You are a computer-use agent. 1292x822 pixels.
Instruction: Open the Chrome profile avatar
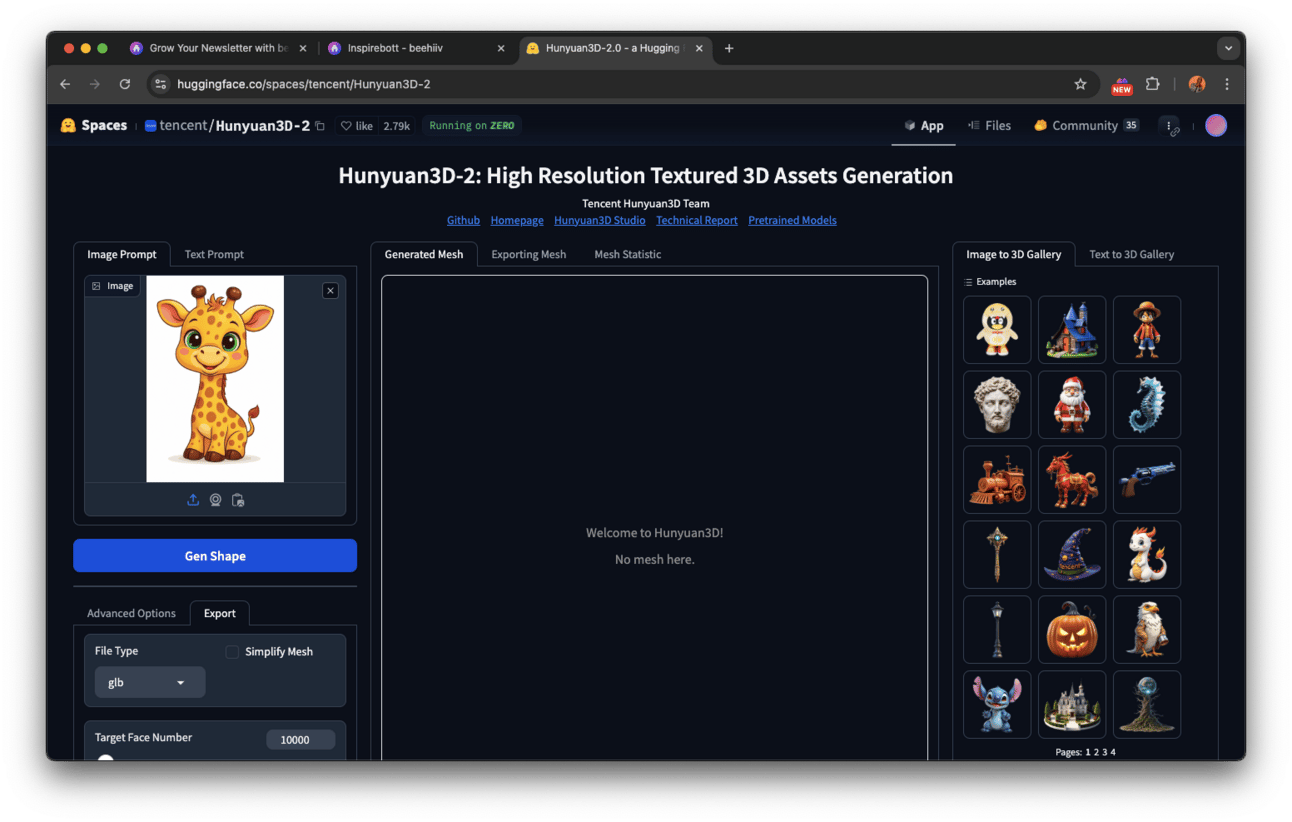pyautogui.click(x=1197, y=84)
